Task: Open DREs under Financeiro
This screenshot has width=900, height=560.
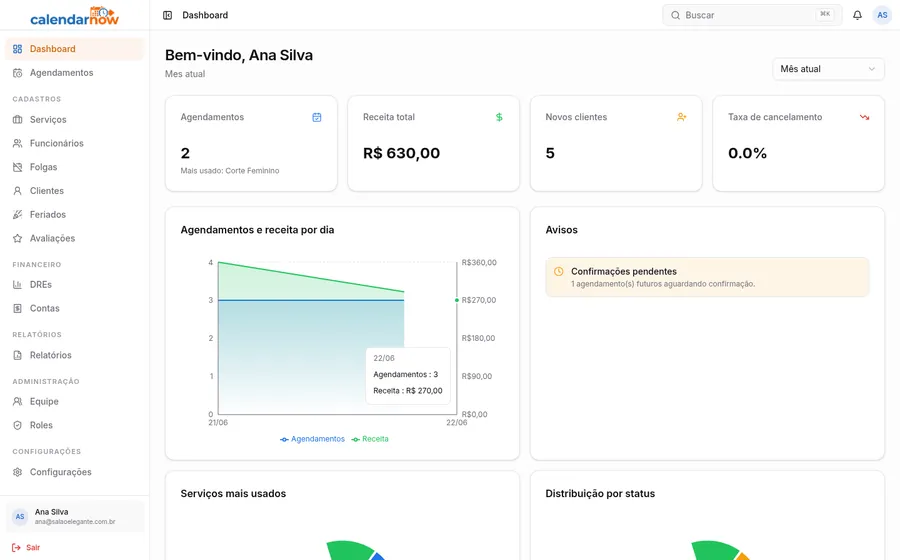Action: (75, 285)
